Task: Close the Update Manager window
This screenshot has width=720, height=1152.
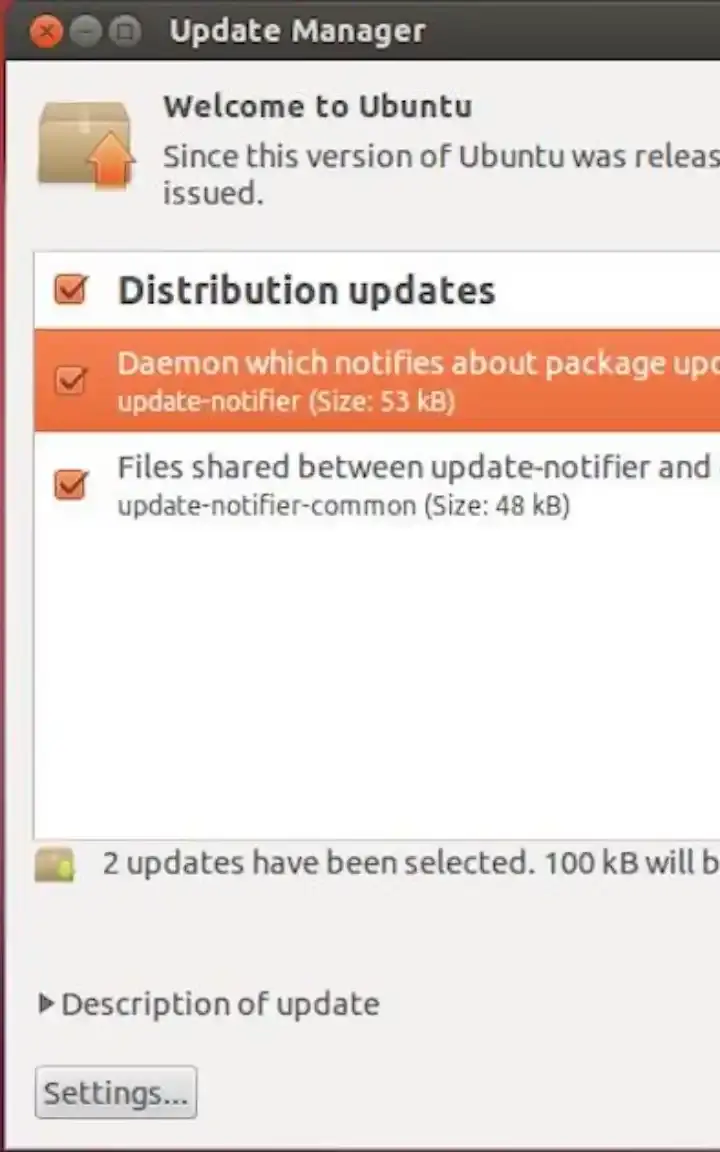Action: (x=45, y=33)
